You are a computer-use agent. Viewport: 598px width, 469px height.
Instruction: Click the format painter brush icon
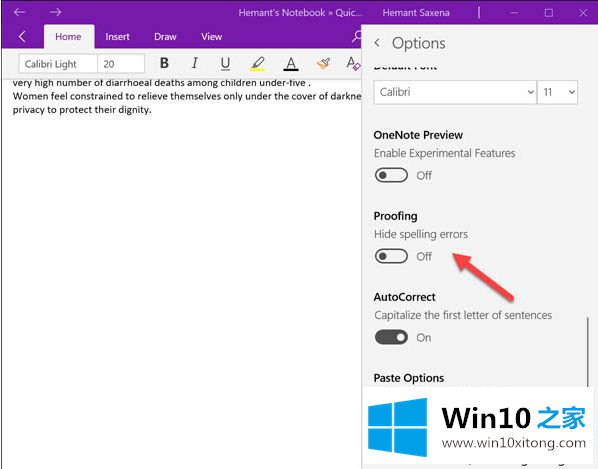(x=323, y=63)
